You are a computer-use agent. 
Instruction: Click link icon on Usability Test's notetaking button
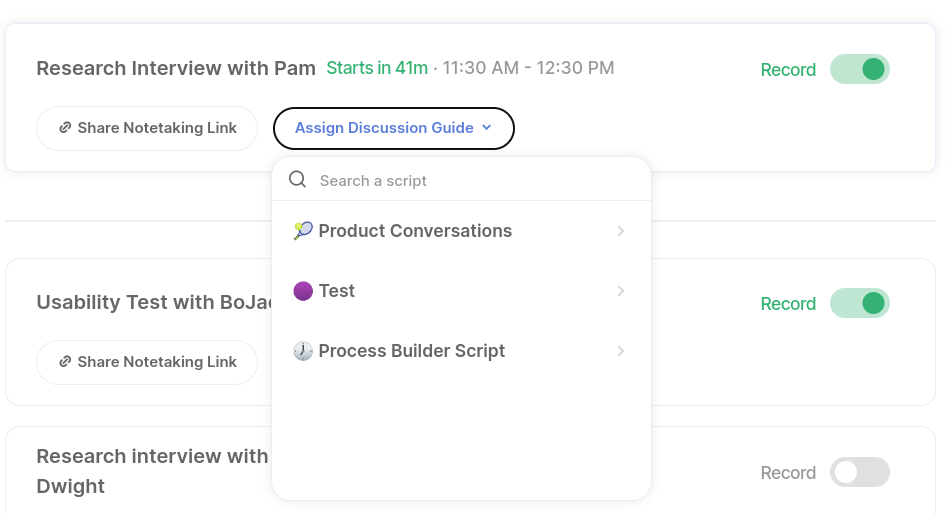click(65, 362)
